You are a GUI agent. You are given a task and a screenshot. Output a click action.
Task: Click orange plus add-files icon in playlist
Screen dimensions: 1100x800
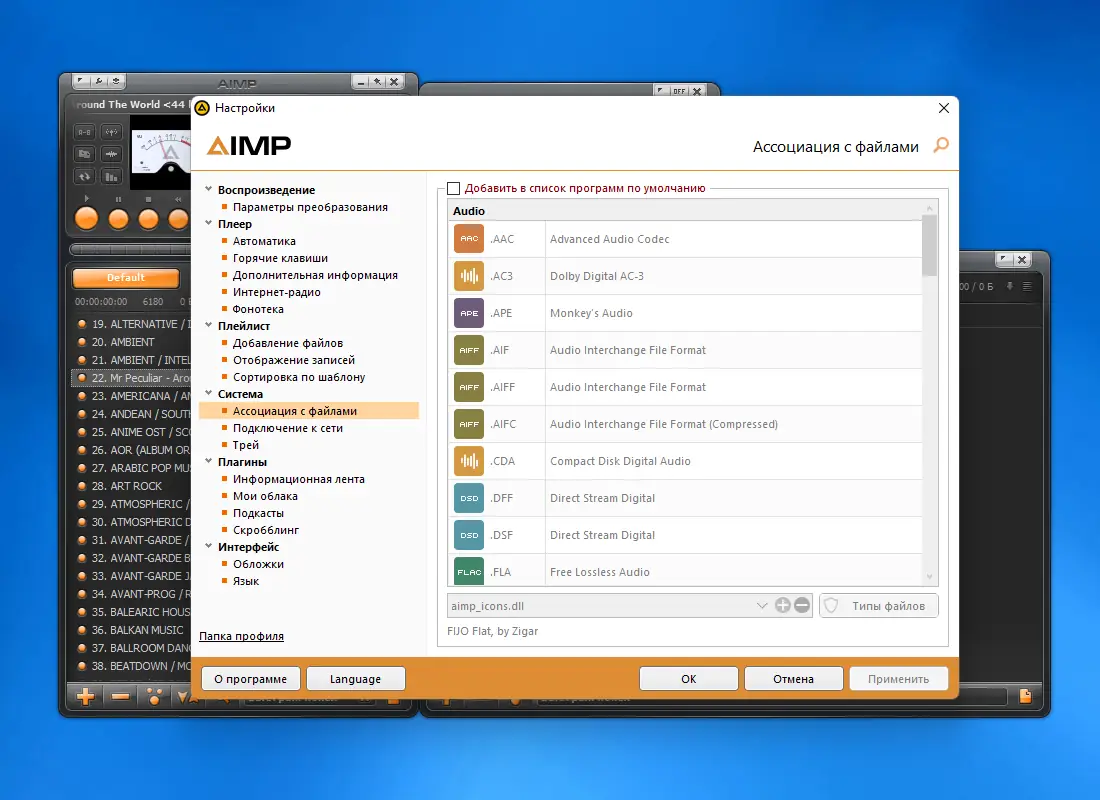[x=86, y=696]
